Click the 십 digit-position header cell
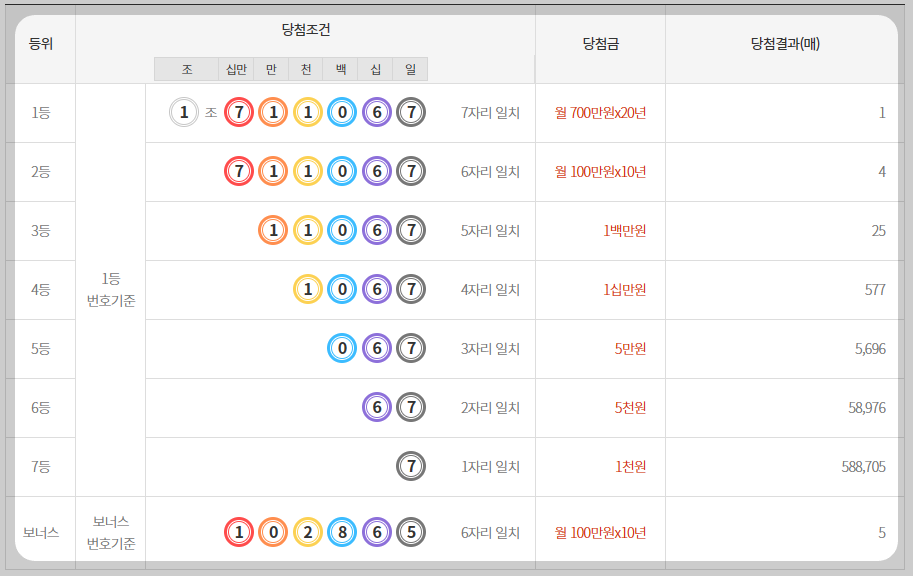The width and height of the screenshot is (913, 576). [376, 69]
